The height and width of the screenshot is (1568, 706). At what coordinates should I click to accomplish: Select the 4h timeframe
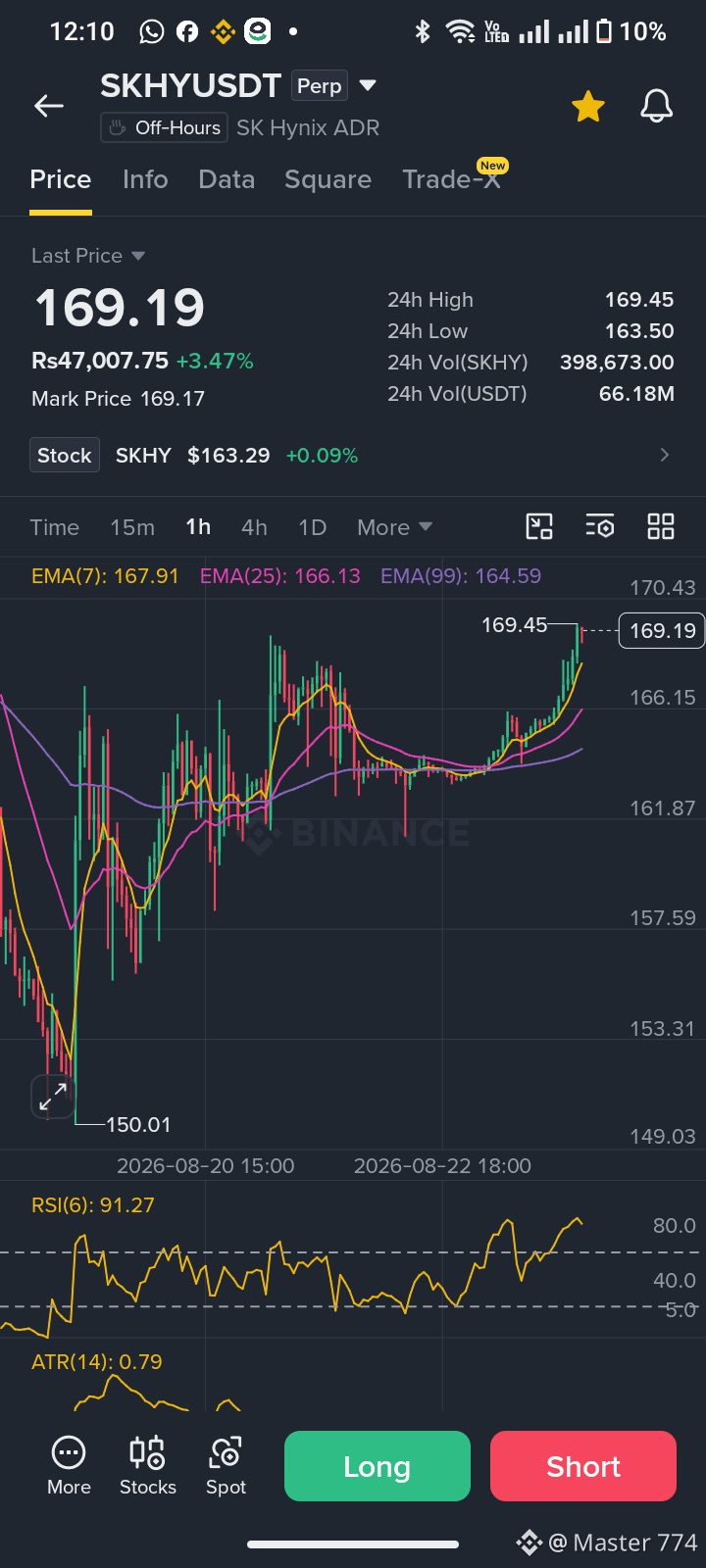(254, 527)
